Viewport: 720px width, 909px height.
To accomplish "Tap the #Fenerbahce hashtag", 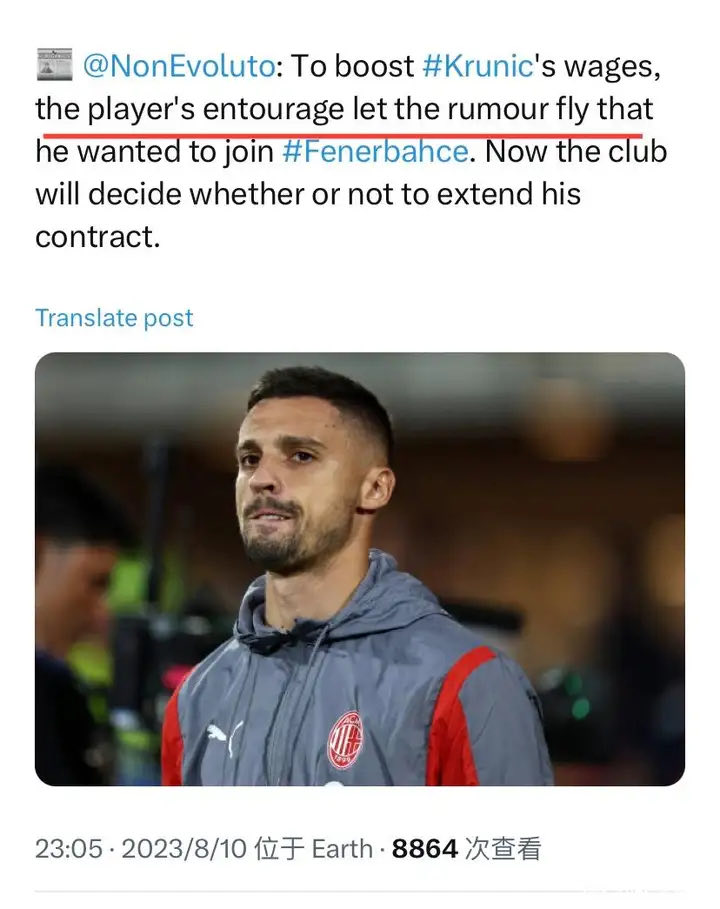I will [x=375, y=152].
